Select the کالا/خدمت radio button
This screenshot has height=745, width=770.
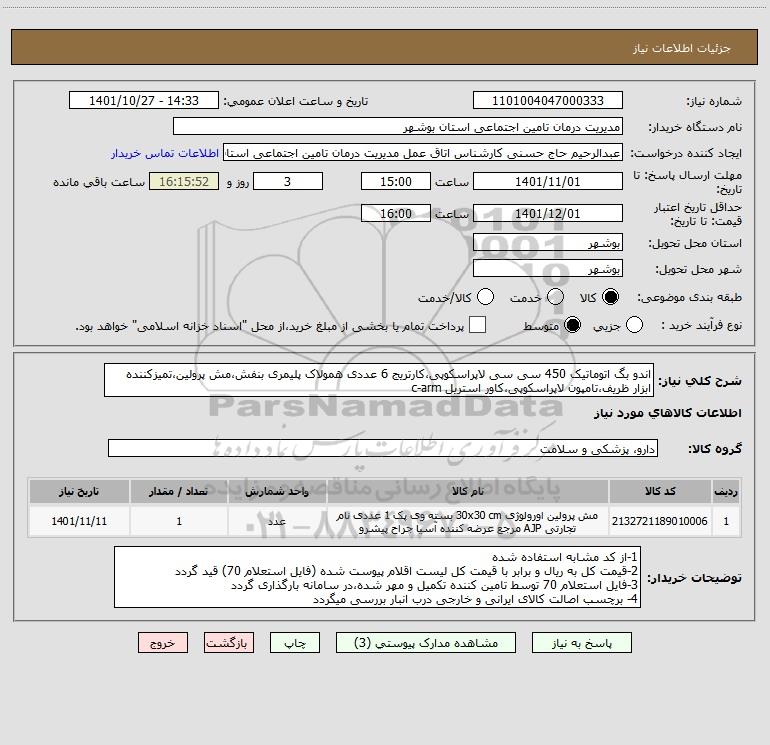[485, 297]
